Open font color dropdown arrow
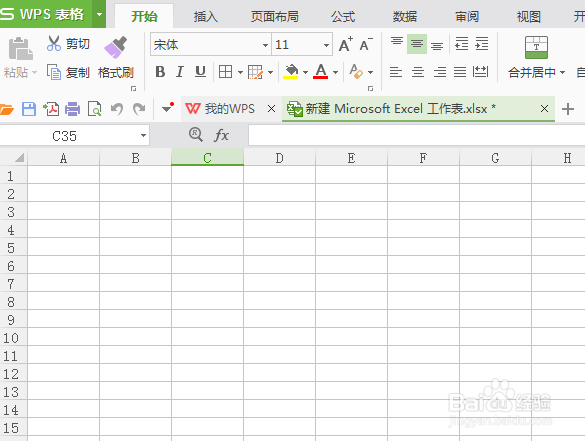 [335, 72]
